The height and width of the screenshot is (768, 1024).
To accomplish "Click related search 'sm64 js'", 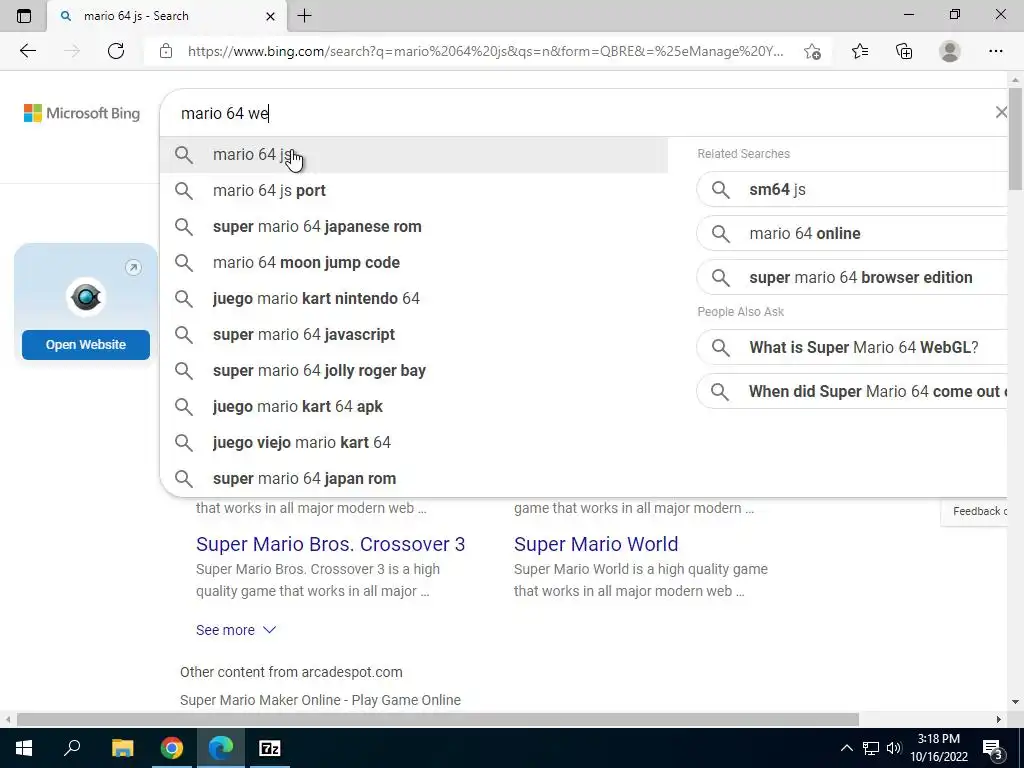I will pos(852,189).
